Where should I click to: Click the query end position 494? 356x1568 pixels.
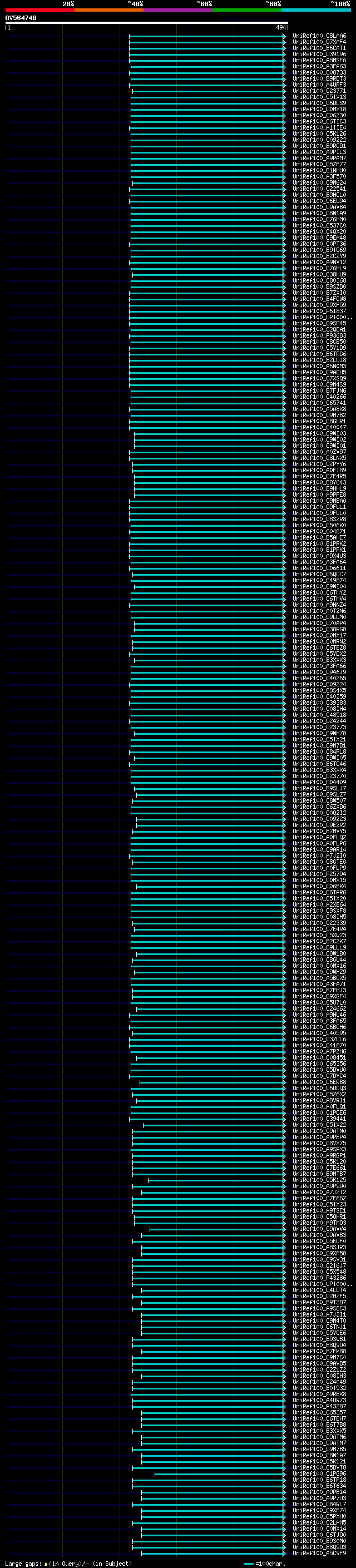coord(280,27)
